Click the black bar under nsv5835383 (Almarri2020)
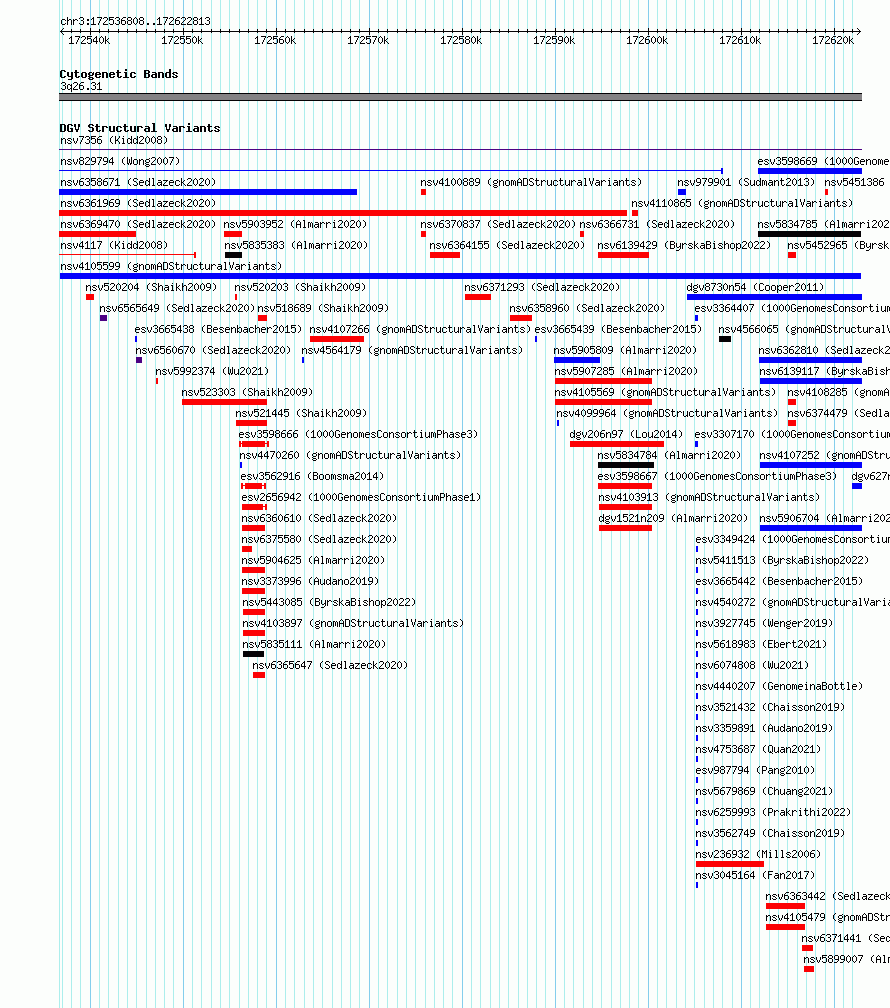This screenshot has height=1008, width=890. [233, 255]
